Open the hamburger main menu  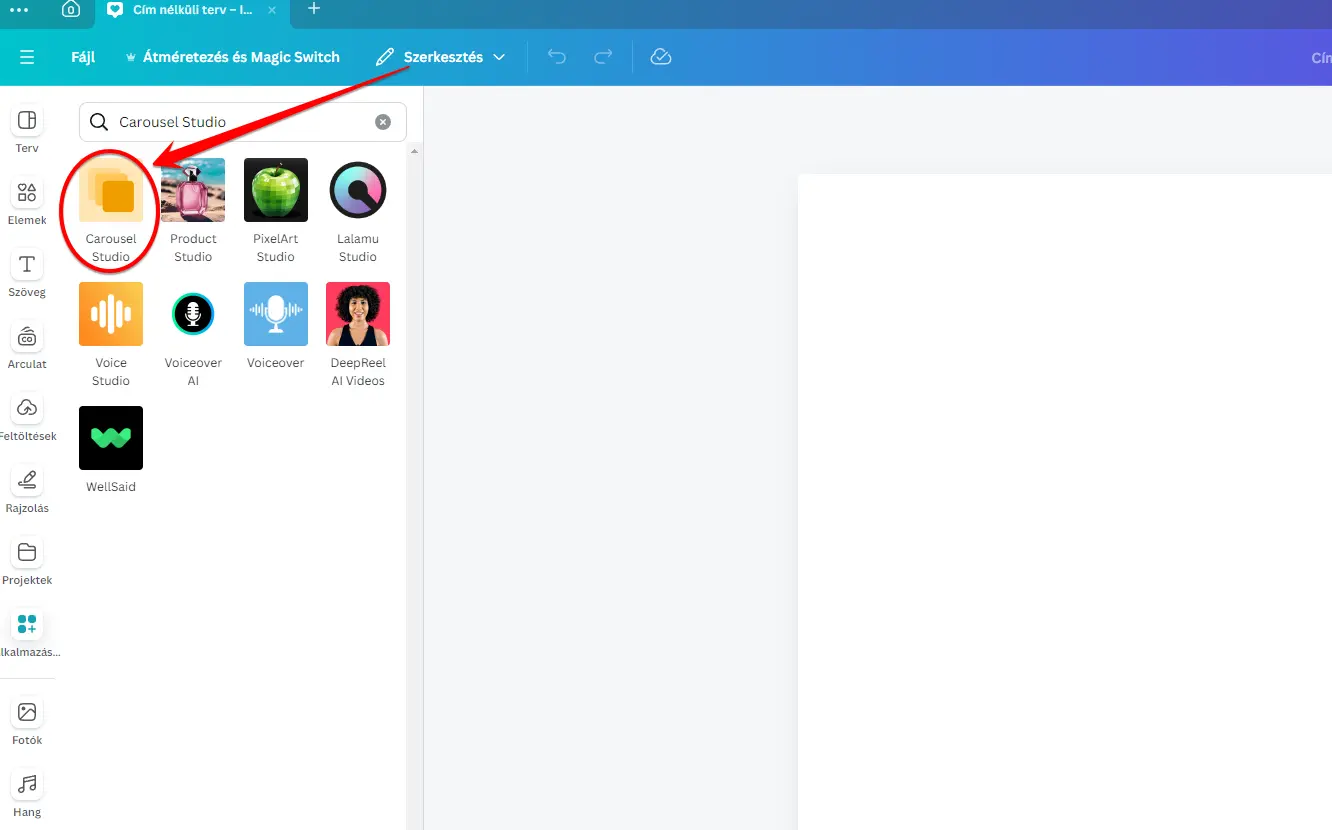point(27,57)
